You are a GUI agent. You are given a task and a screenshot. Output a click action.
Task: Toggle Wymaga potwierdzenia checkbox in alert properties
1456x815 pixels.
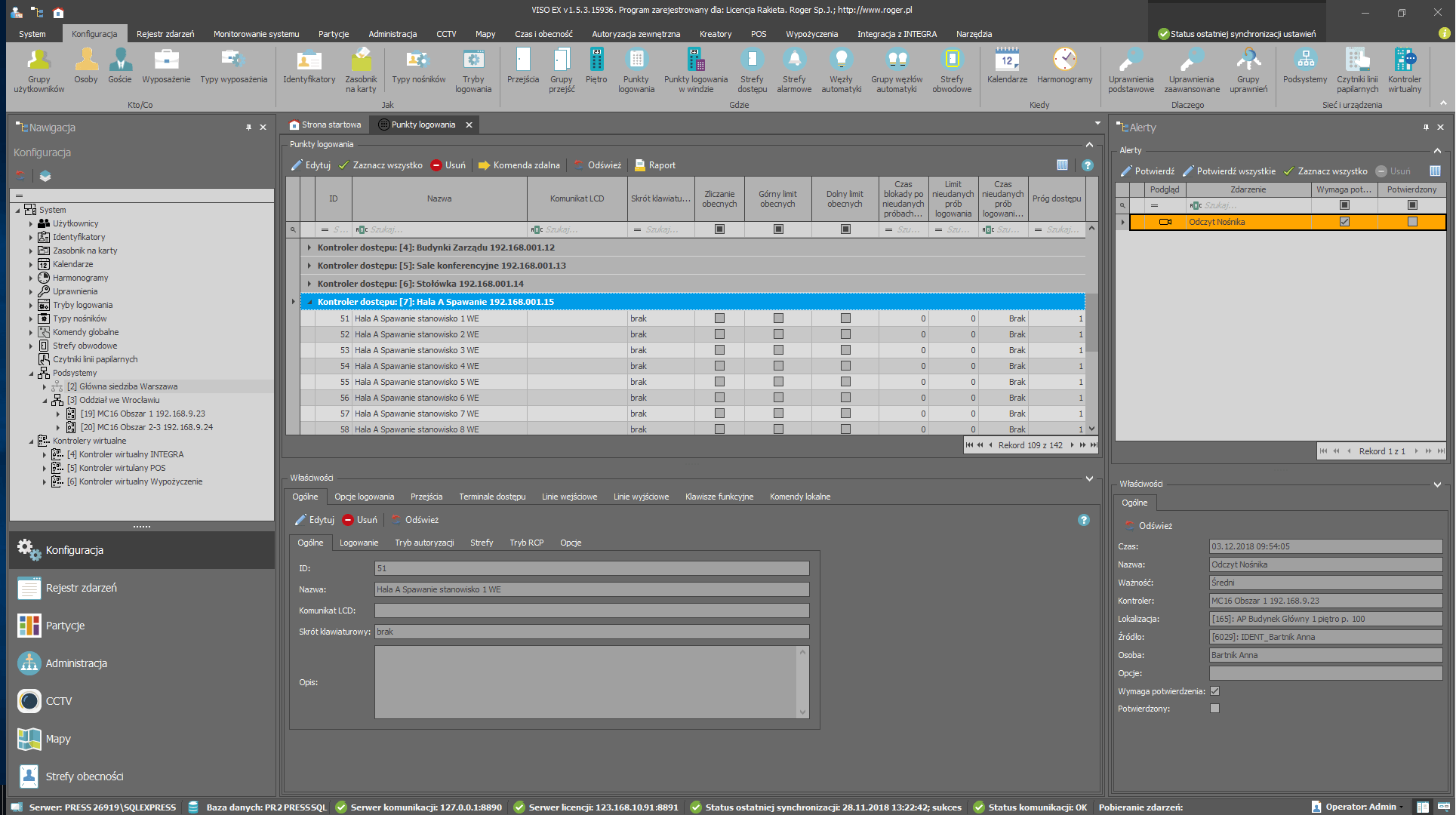[1214, 691]
